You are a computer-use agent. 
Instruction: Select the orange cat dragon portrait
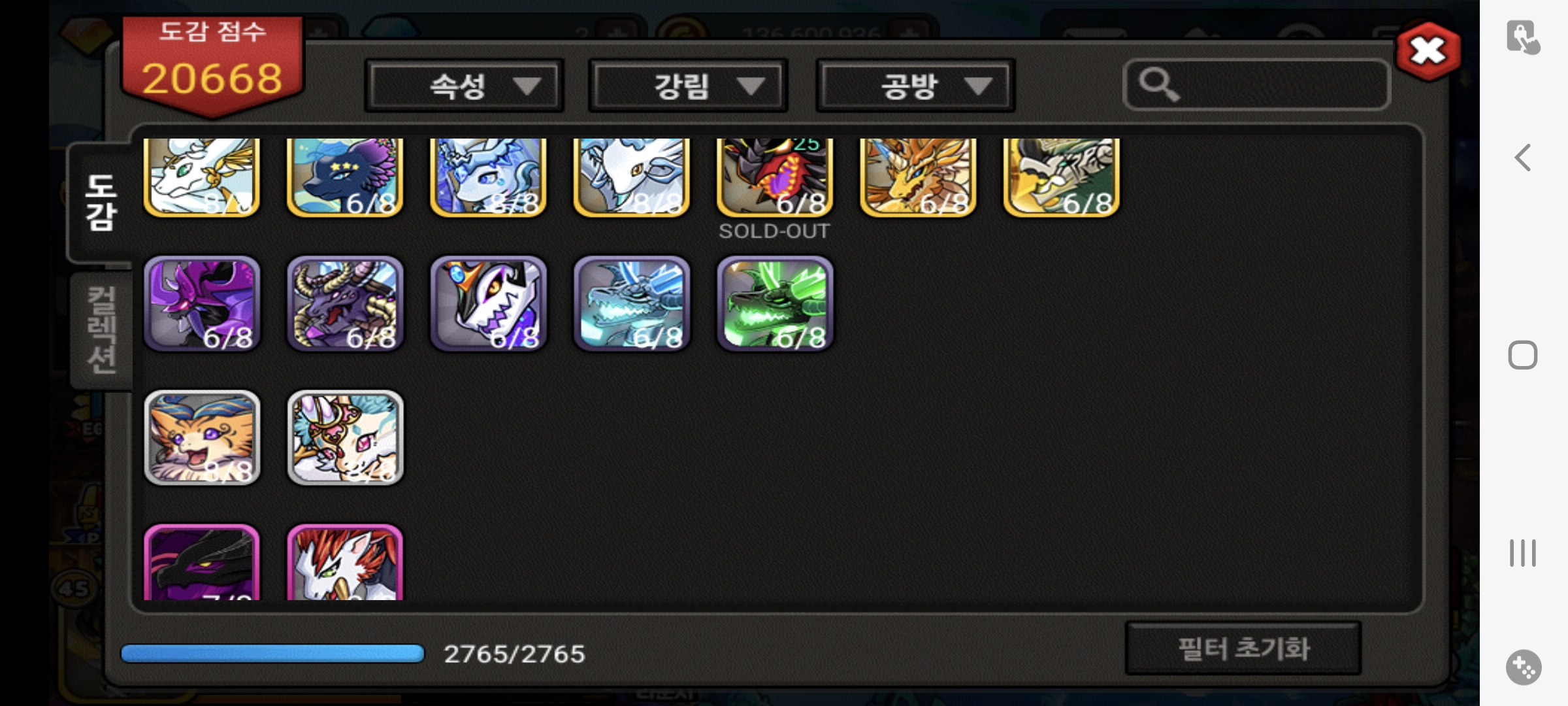(x=202, y=438)
